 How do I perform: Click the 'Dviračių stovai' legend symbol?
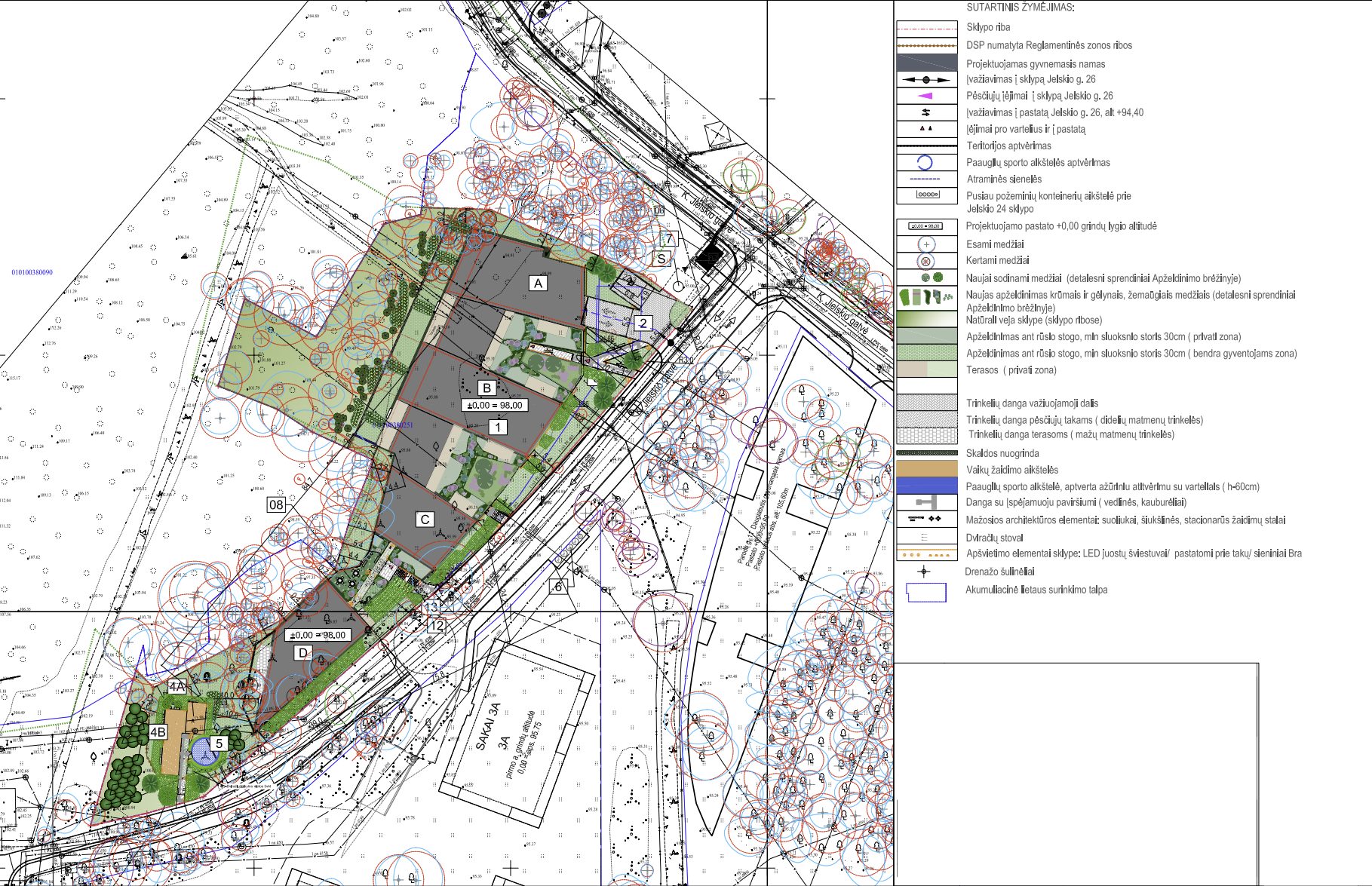point(925,538)
